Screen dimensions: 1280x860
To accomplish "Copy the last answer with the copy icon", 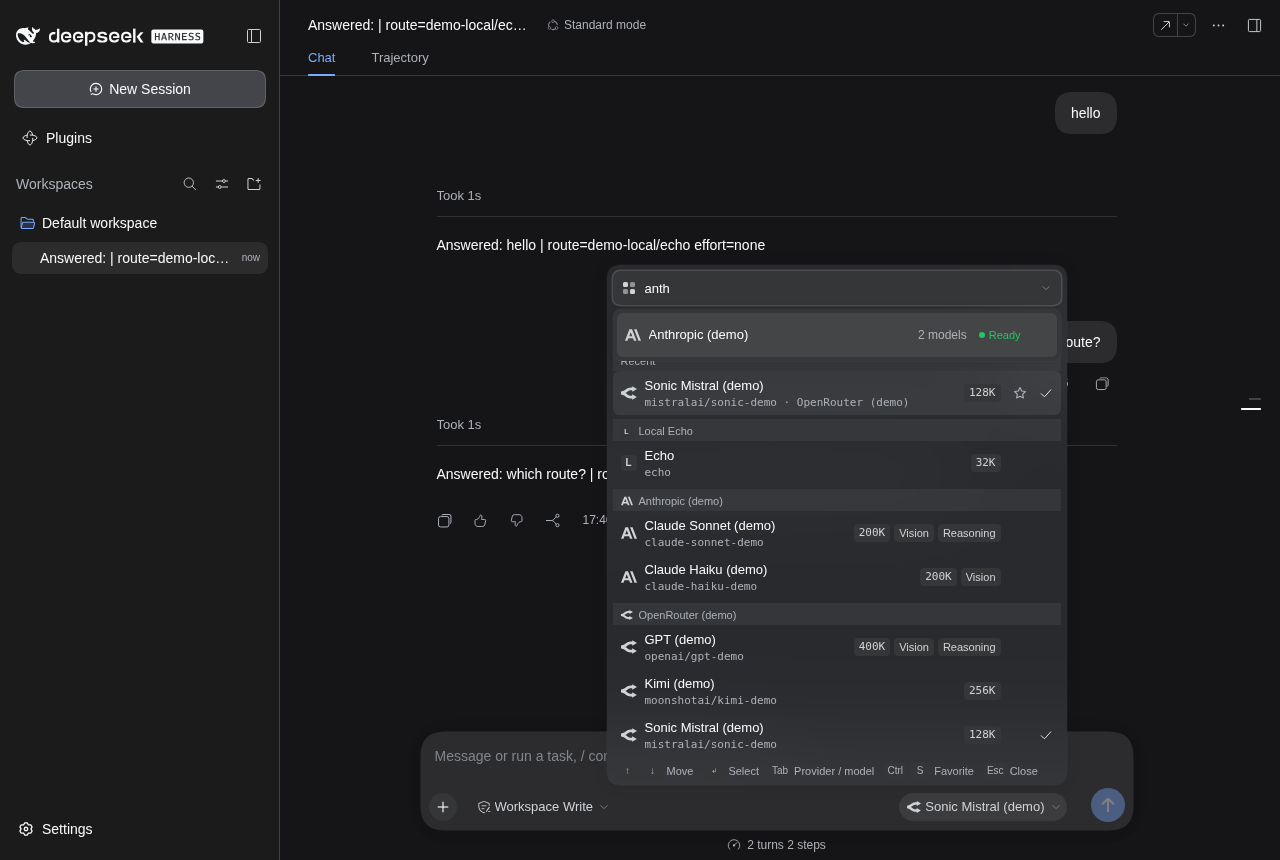I will pyautogui.click(x=445, y=520).
